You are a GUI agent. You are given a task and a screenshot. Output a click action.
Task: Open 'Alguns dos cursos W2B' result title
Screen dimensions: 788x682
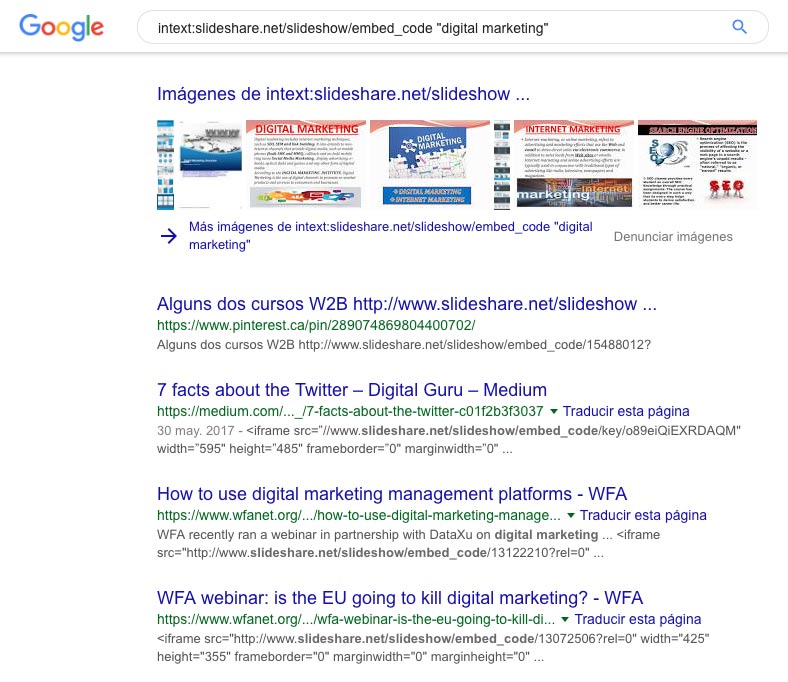coord(406,304)
